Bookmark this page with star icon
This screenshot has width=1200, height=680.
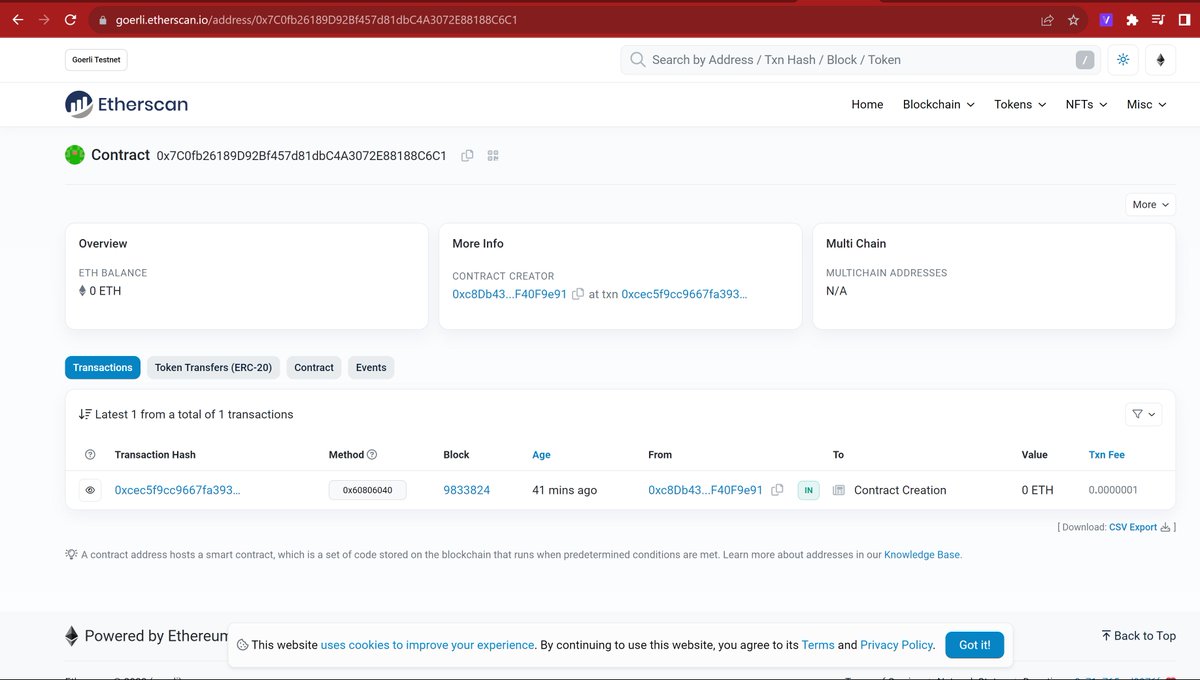coord(1073,20)
